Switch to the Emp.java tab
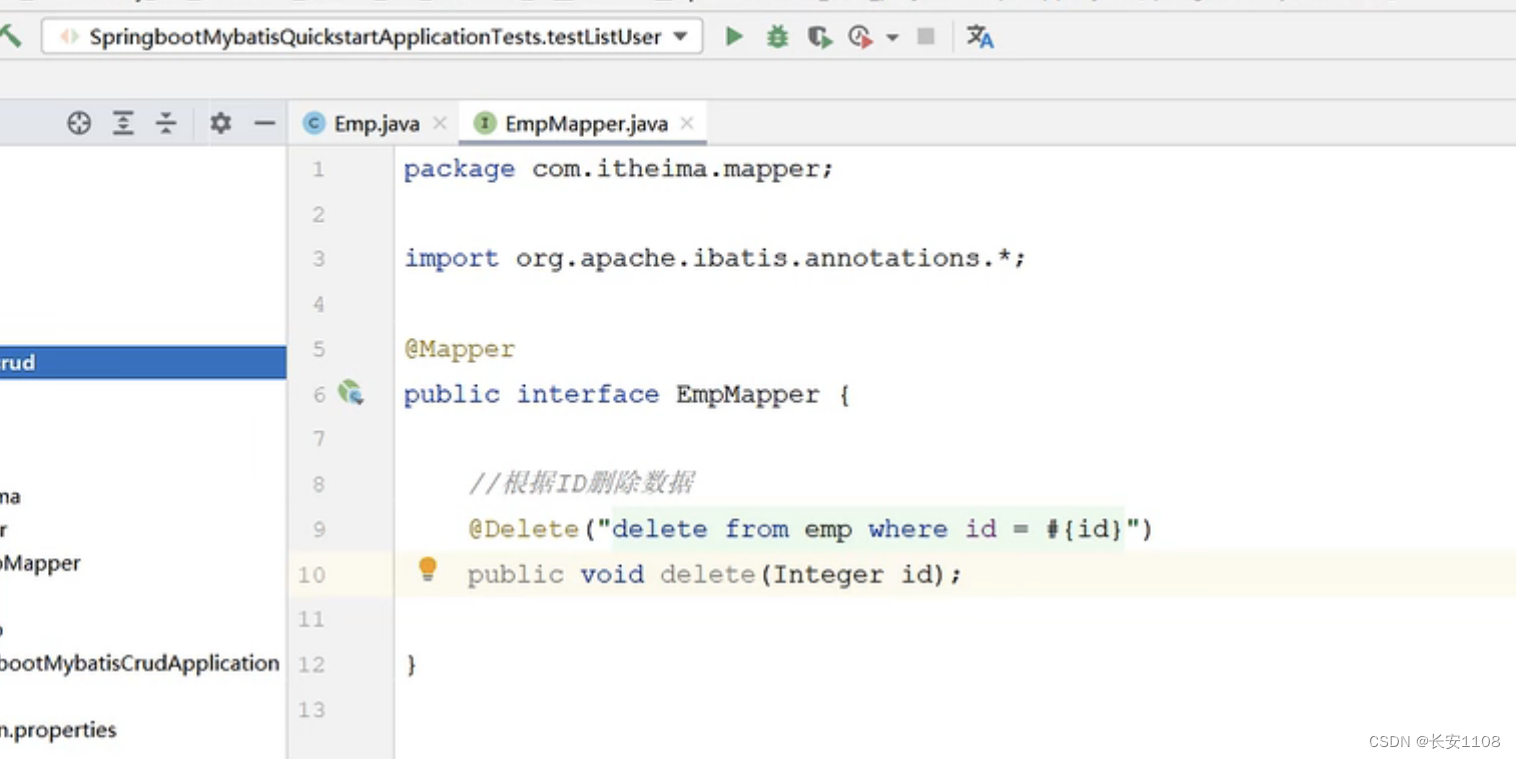The image size is (1516, 759). pyautogui.click(x=376, y=124)
